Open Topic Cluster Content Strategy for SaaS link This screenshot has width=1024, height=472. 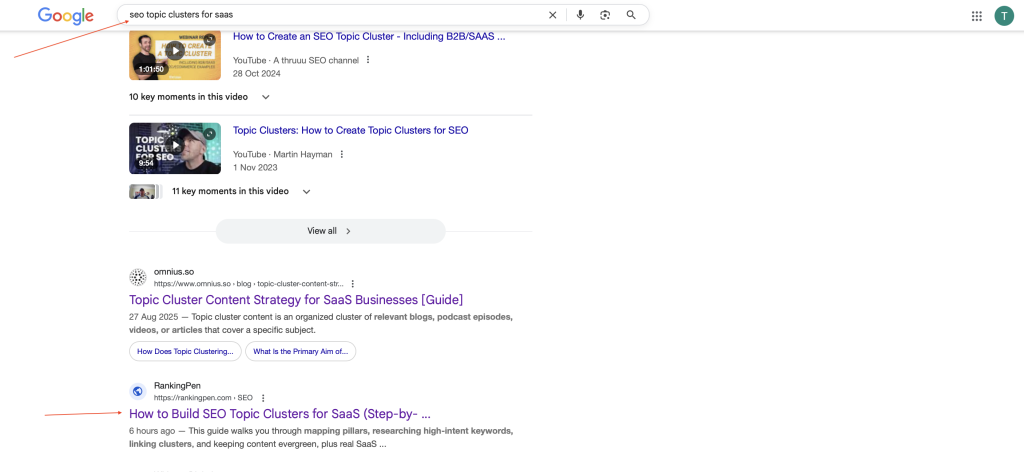[x=296, y=299]
